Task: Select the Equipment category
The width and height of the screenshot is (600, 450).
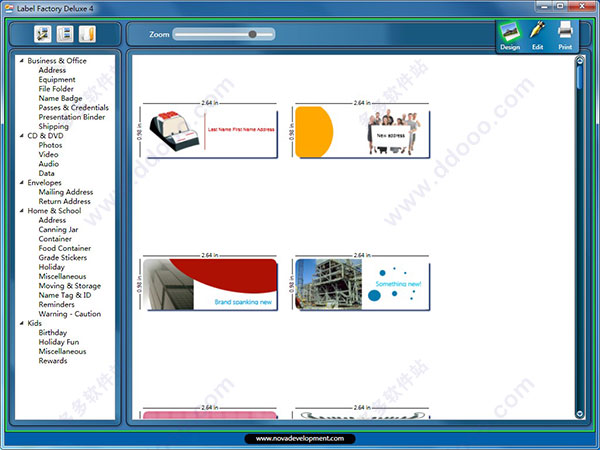Action: [57, 80]
